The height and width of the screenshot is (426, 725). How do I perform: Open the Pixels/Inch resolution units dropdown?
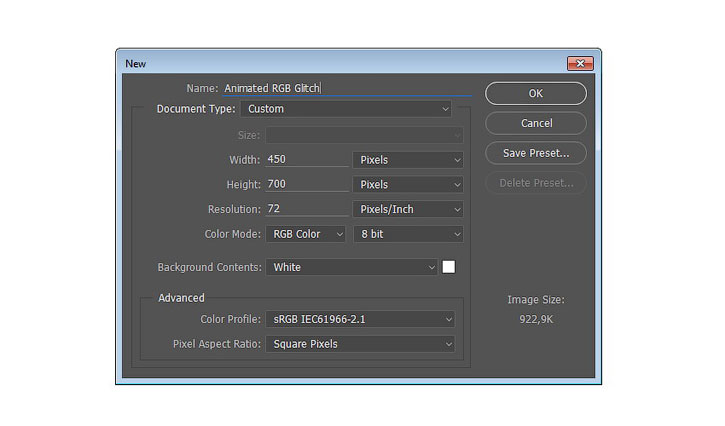(x=408, y=209)
